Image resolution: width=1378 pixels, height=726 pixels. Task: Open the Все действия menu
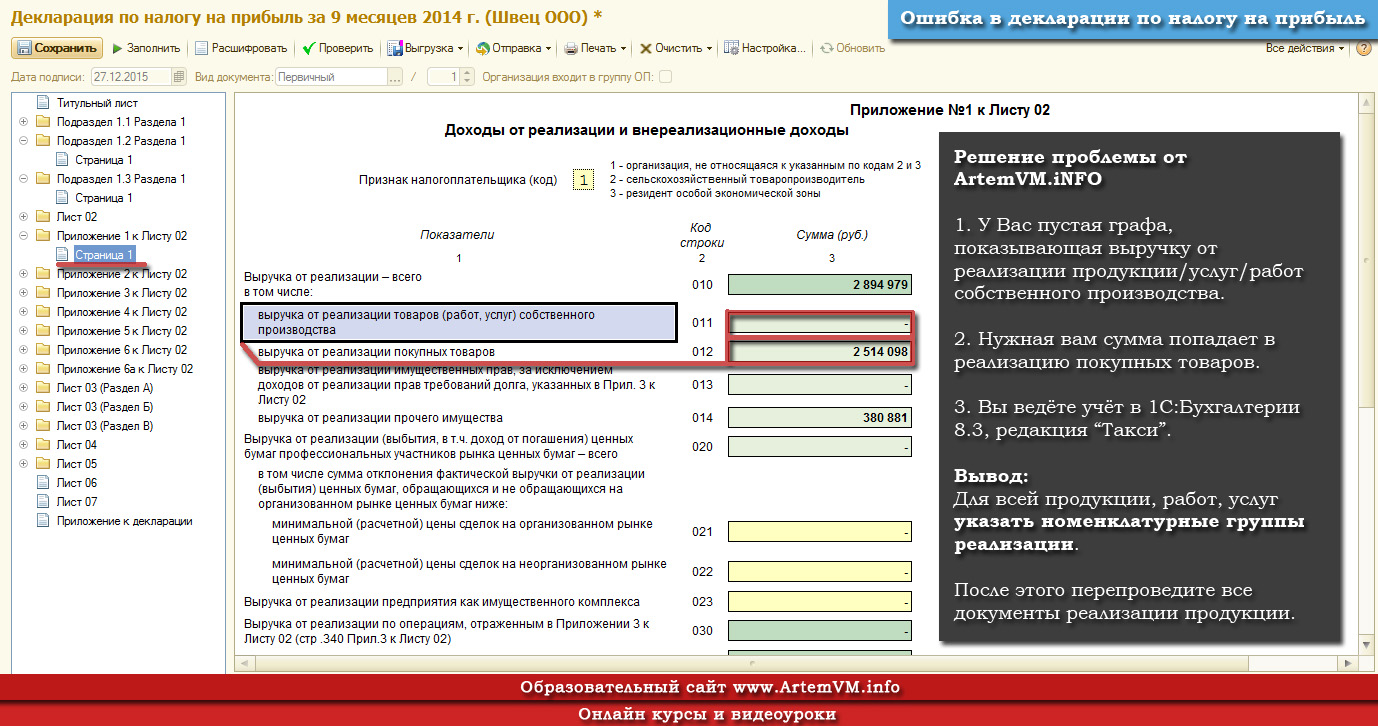click(x=1304, y=48)
